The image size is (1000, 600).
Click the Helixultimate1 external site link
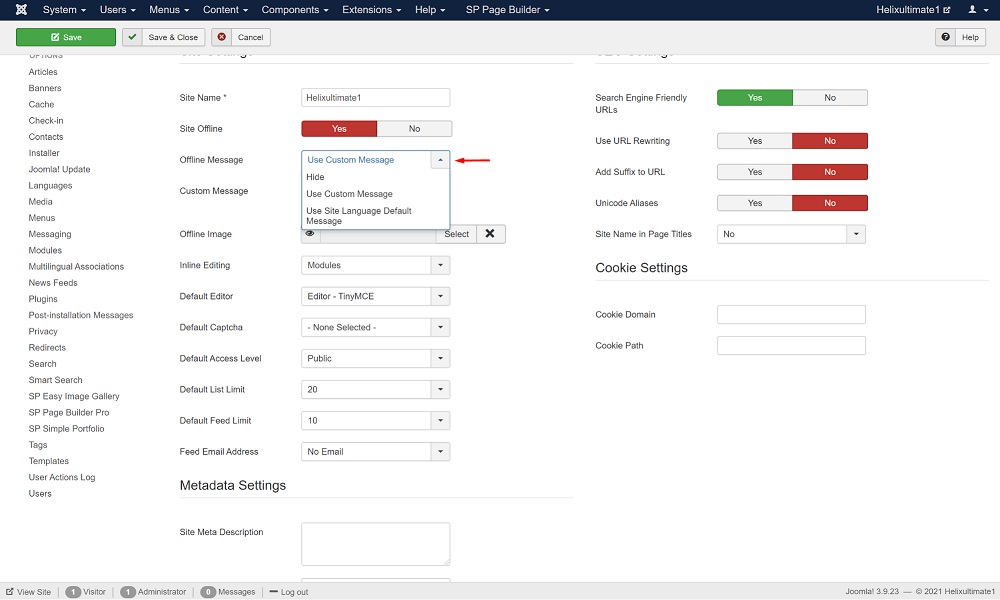[908, 10]
